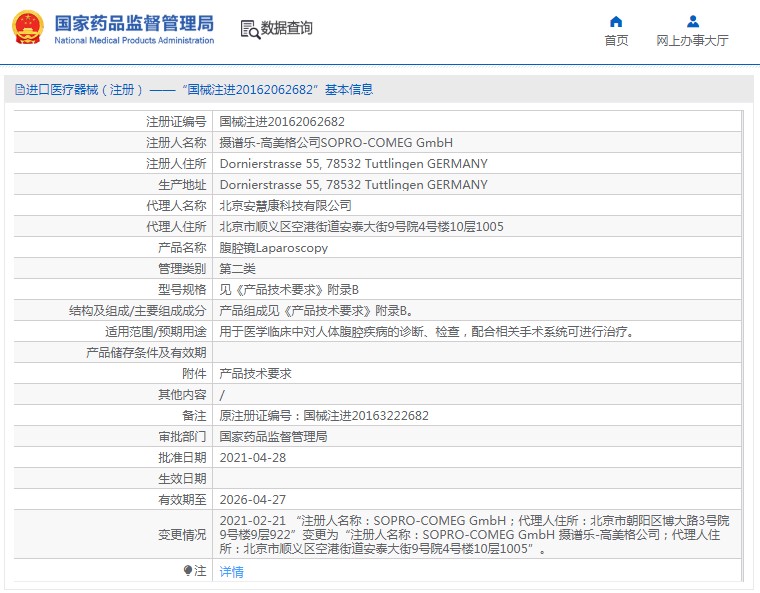Click the 备注 row label

click(194, 416)
